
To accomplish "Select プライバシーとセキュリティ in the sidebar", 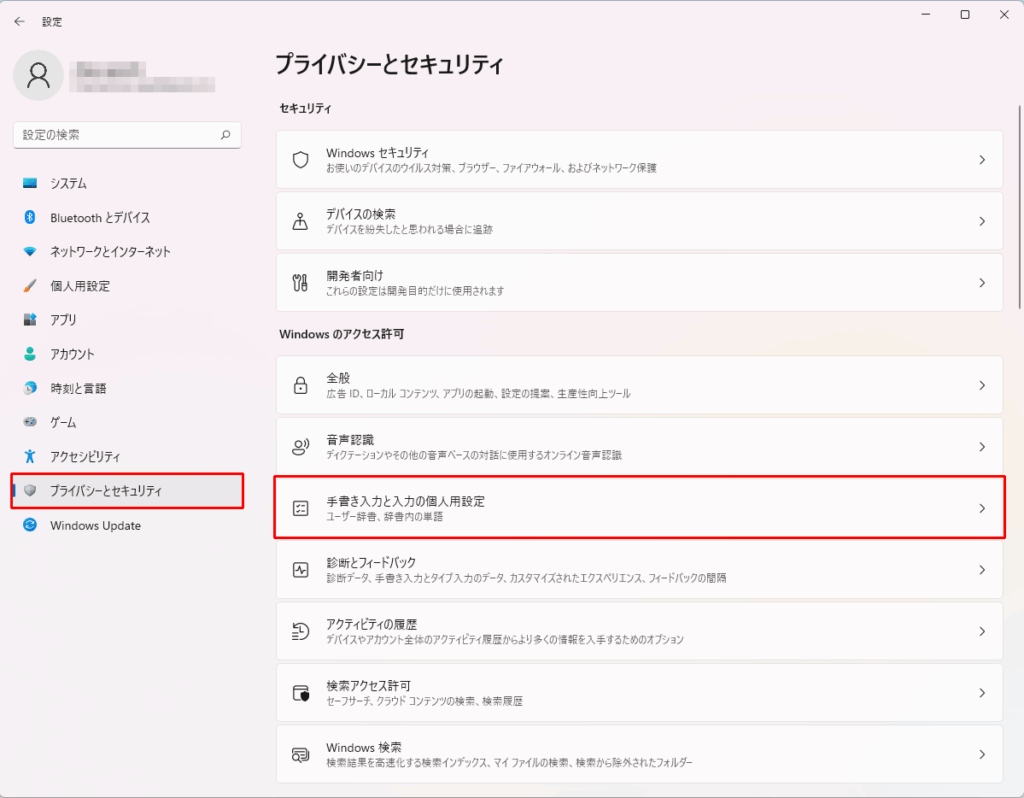I will tap(127, 490).
